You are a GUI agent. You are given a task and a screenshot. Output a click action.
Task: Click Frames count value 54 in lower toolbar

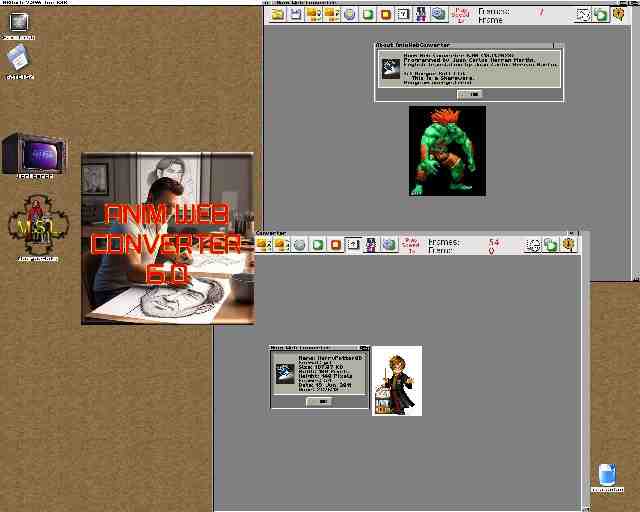(x=494, y=242)
